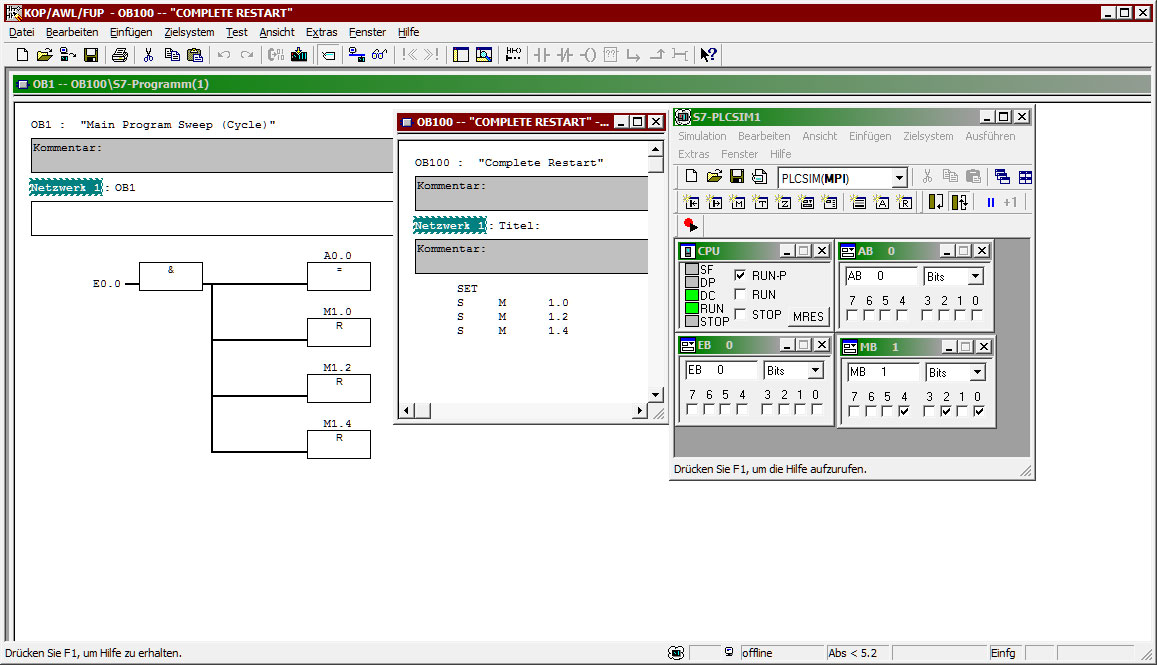Enable the STOP checkbox in CPU panel
1157x665 pixels.
click(x=741, y=315)
